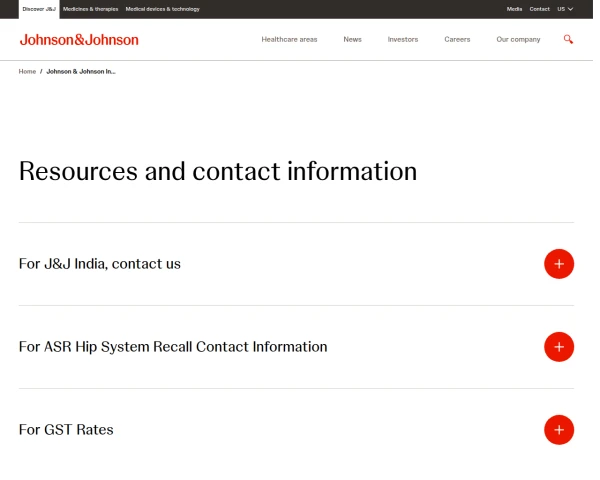The image size is (600, 480).
Task: Select the Discover J&J tab
Action: click(39, 8)
